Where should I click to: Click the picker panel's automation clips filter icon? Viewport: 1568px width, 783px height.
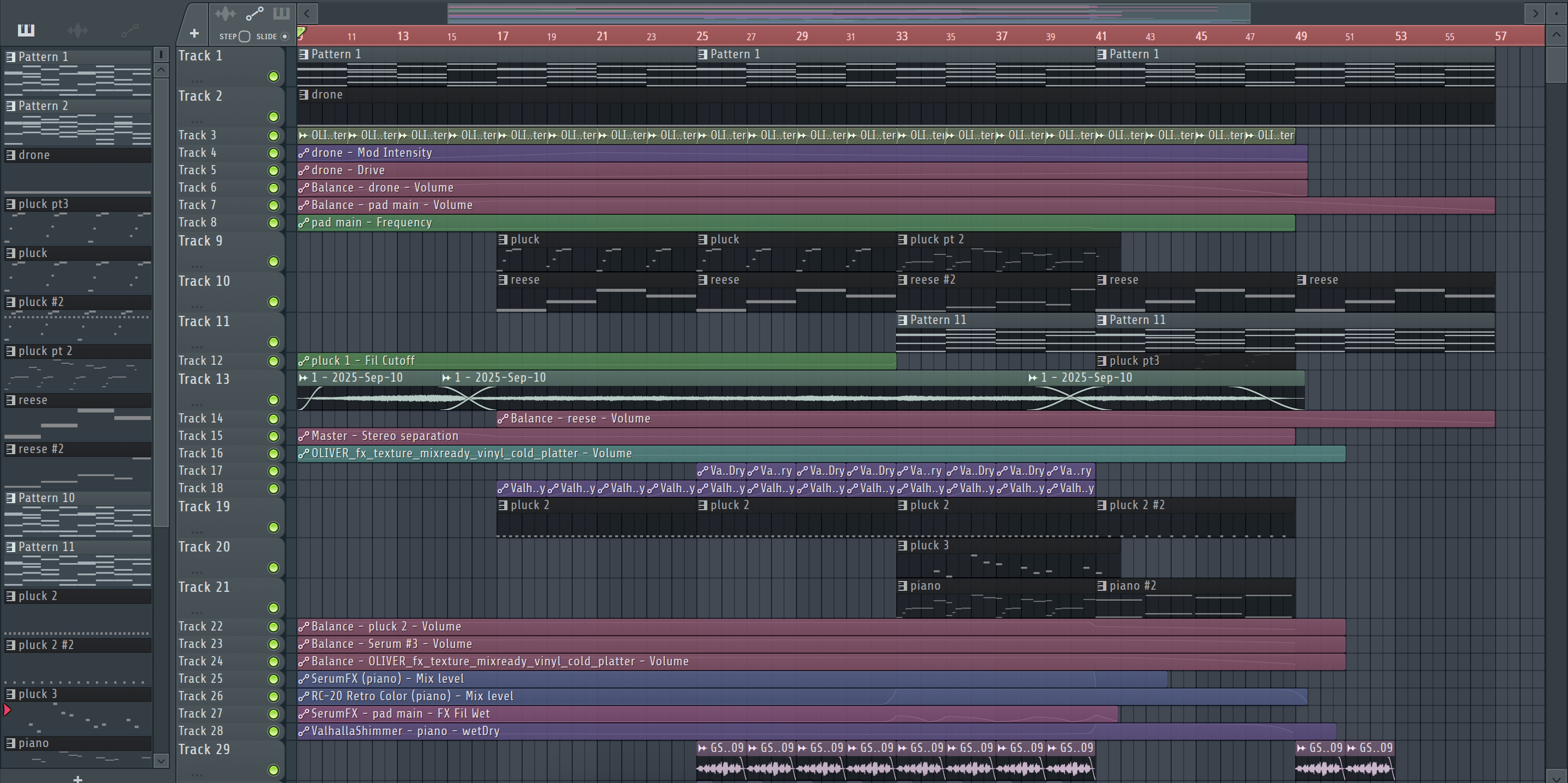click(x=130, y=30)
